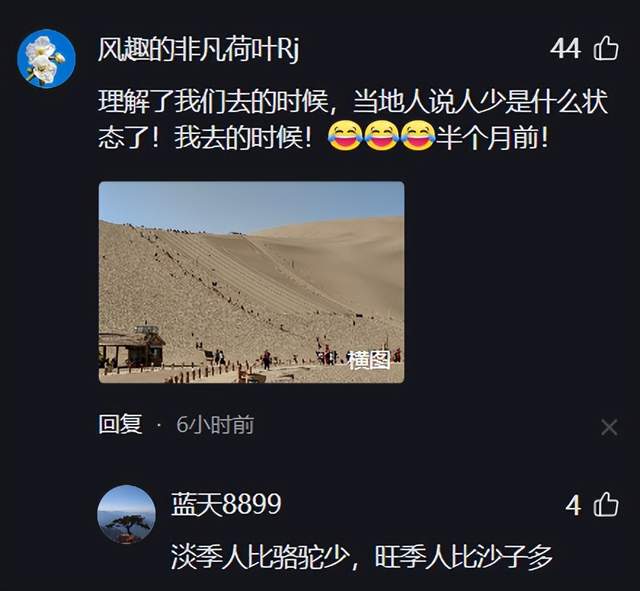Viewport: 640px width, 591px height.
Task: Dismiss the comment with the X icon
Action: coord(609,427)
